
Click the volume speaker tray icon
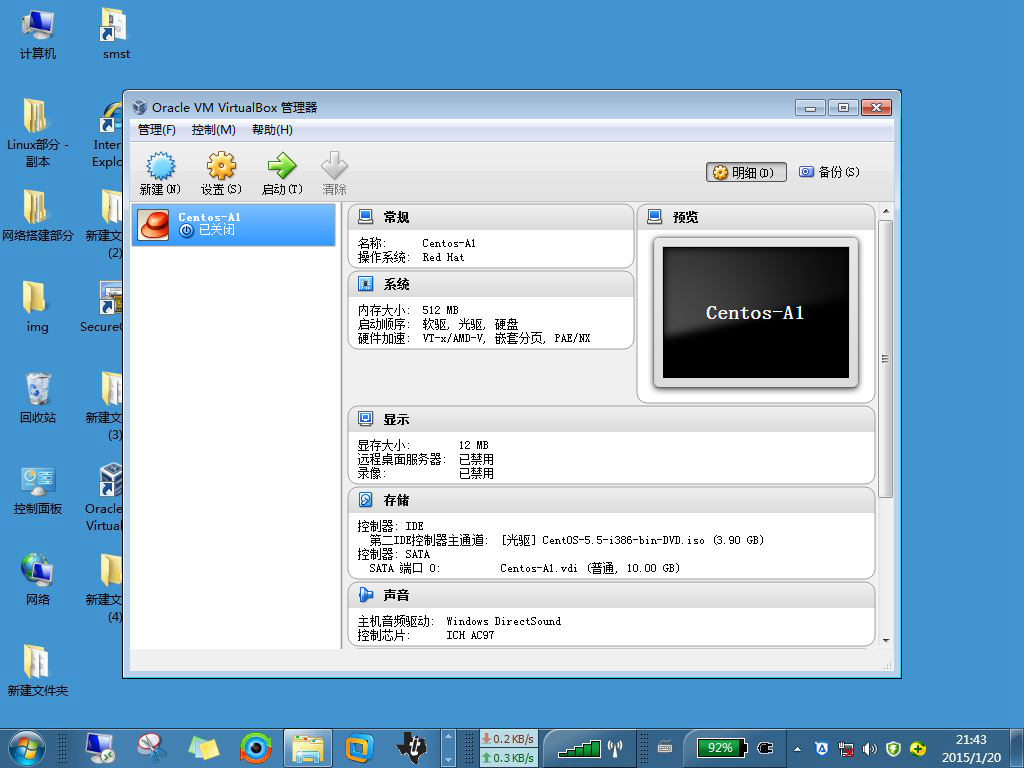pos(869,749)
